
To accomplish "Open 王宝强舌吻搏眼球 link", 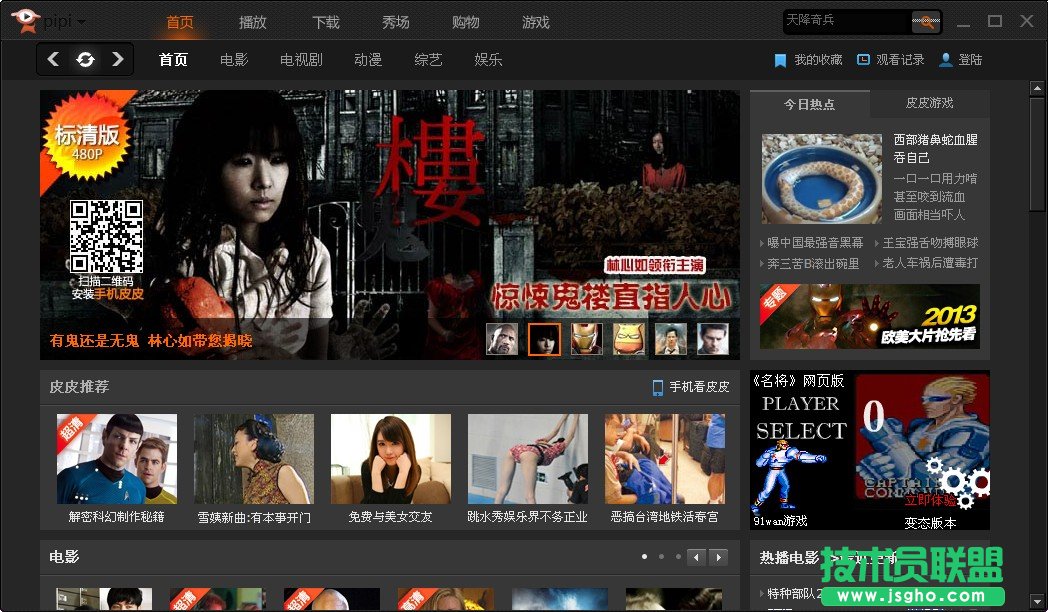I will (x=930, y=243).
